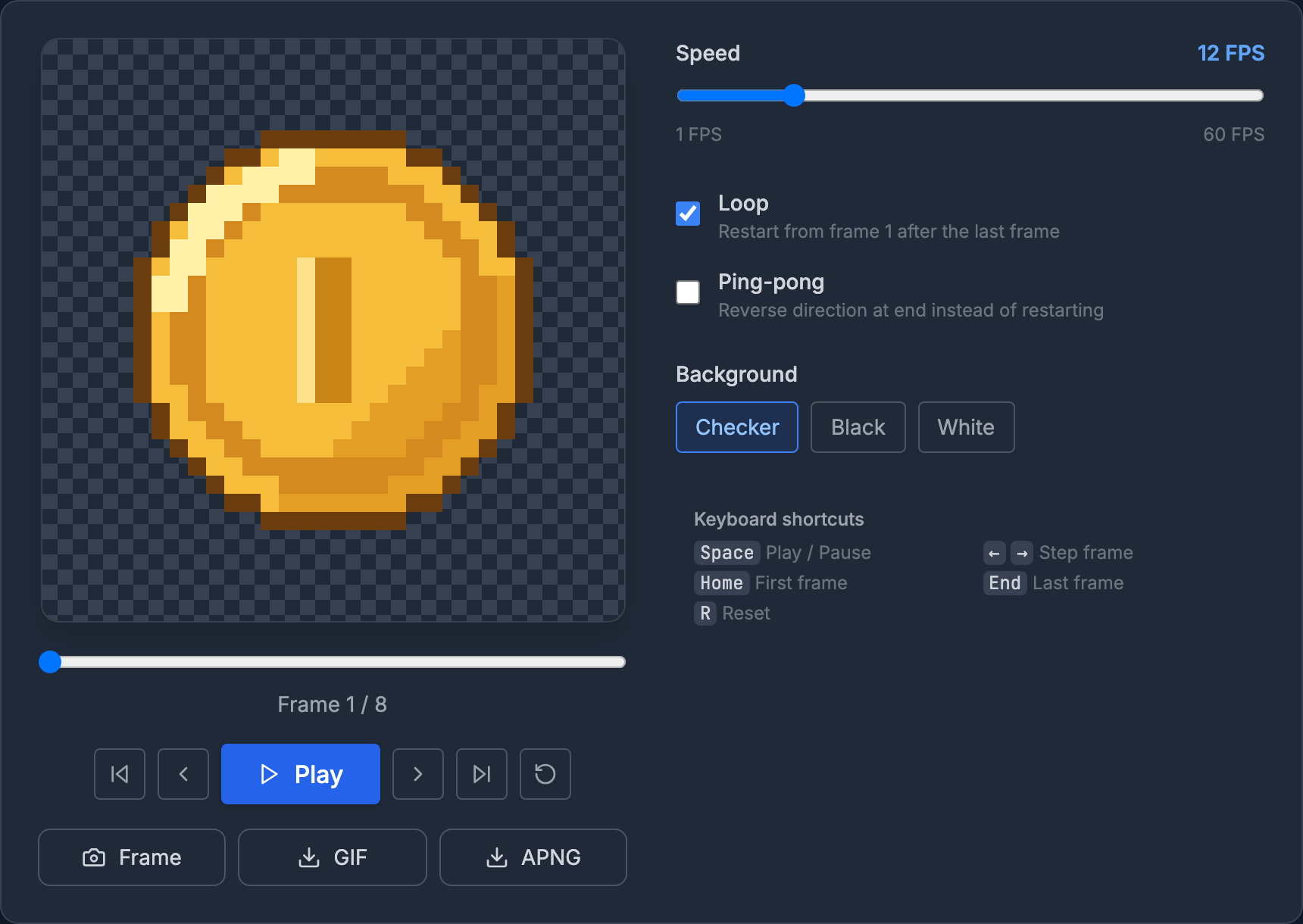Step forward one frame with right chevron

click(418, 774)
